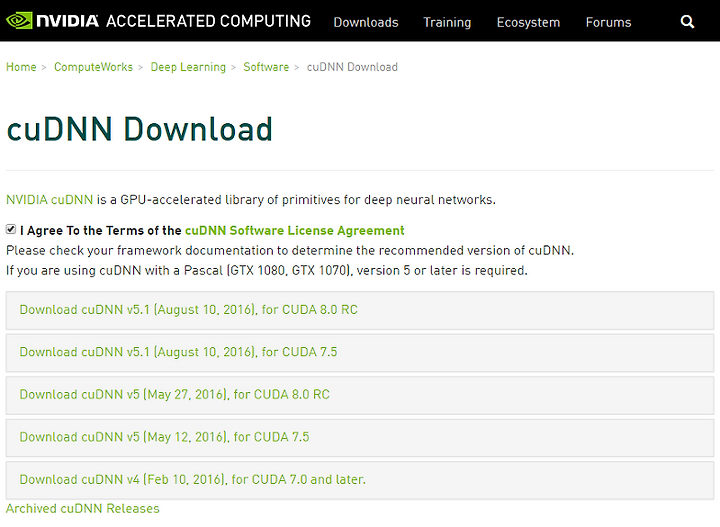Click the ACCELERATED COMPUTING header title
Viewport: 720px width, 527px height.
pyautogui.click(x=208, y=21)
